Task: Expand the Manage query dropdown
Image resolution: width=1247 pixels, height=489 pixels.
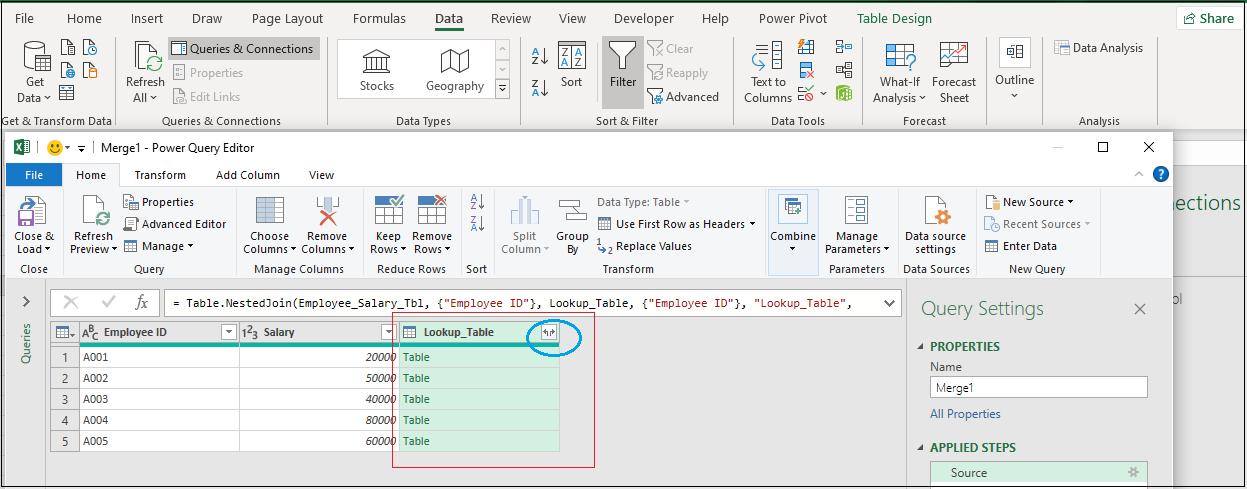Action: point(158,246)
